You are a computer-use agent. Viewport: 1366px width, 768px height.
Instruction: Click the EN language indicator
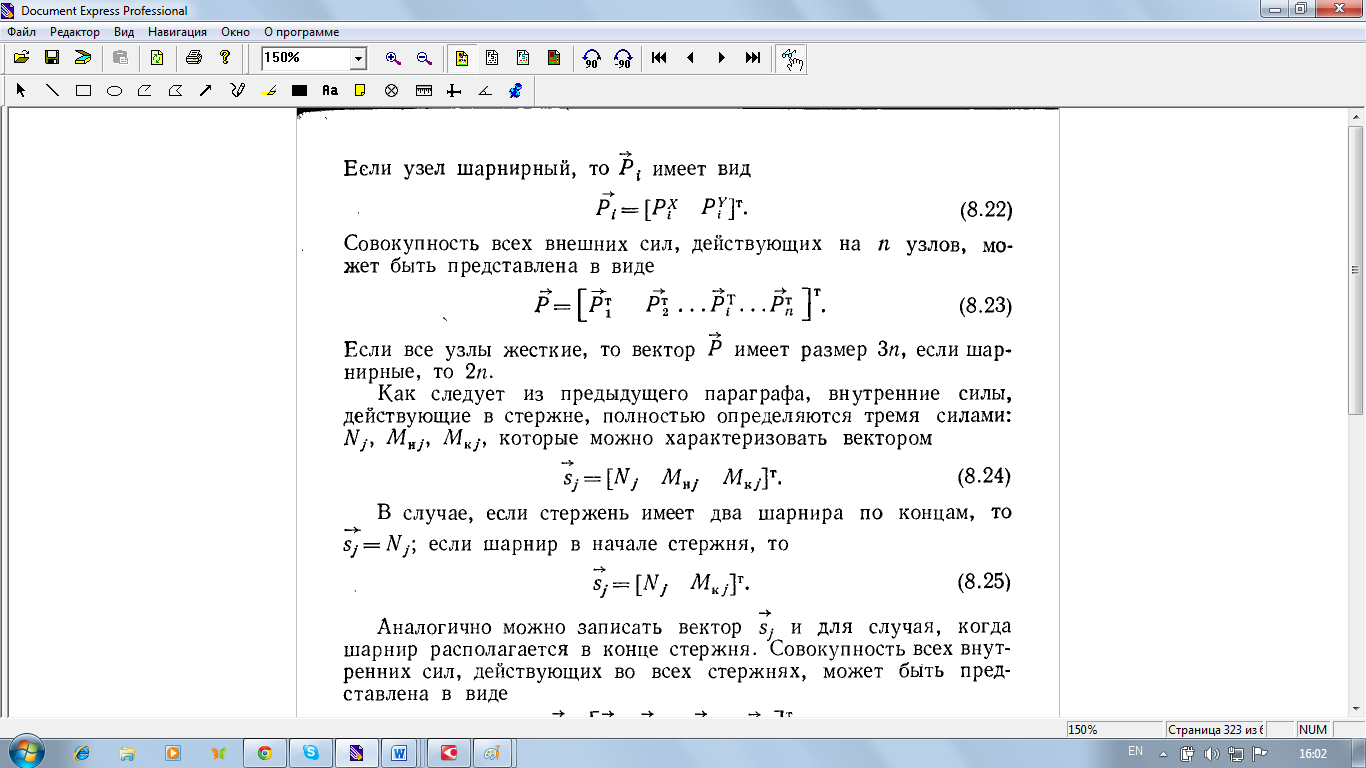(1135, 751)
